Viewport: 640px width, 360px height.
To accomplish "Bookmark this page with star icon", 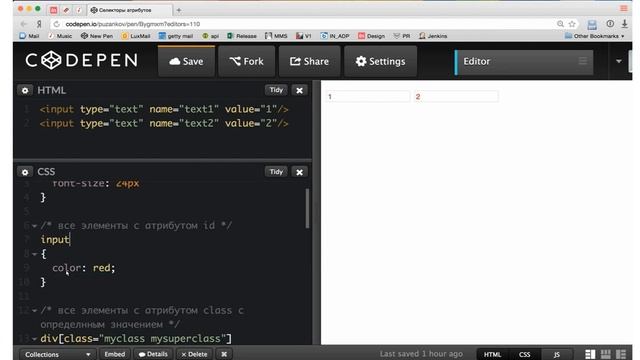I will 572,24.
